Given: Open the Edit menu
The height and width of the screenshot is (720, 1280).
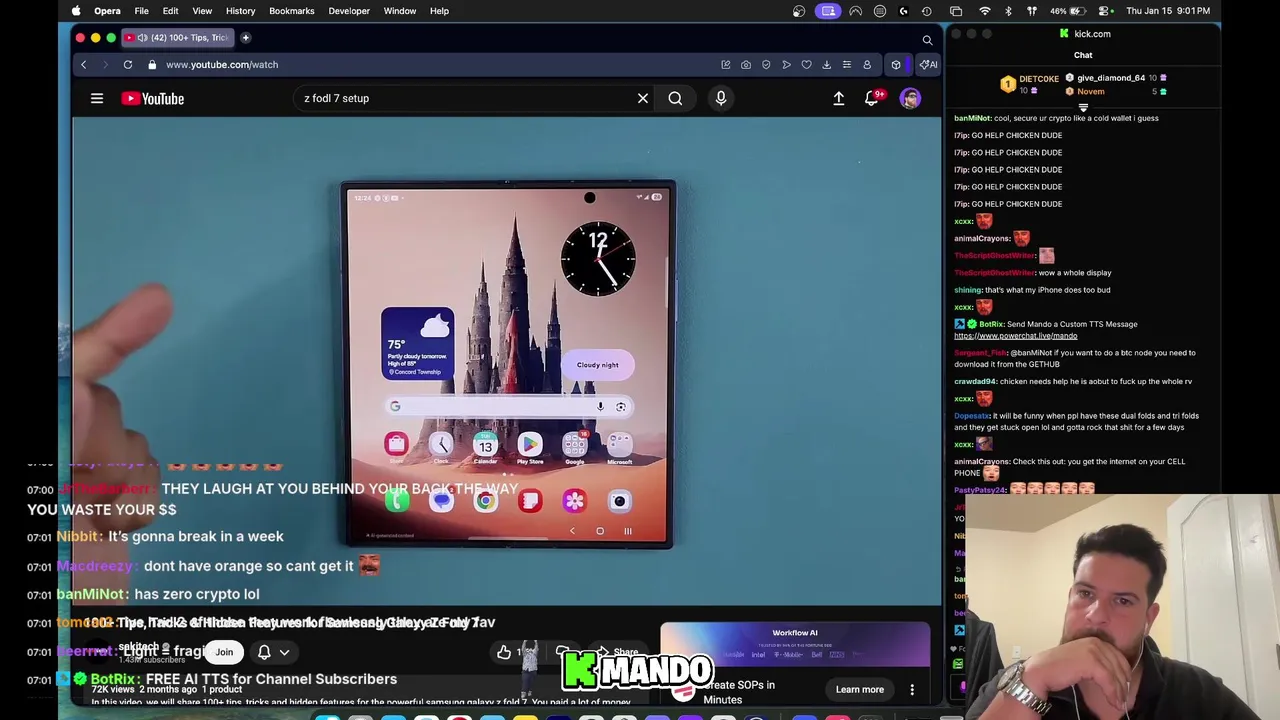Looking at the screenshot, I should tap(170, 11).
